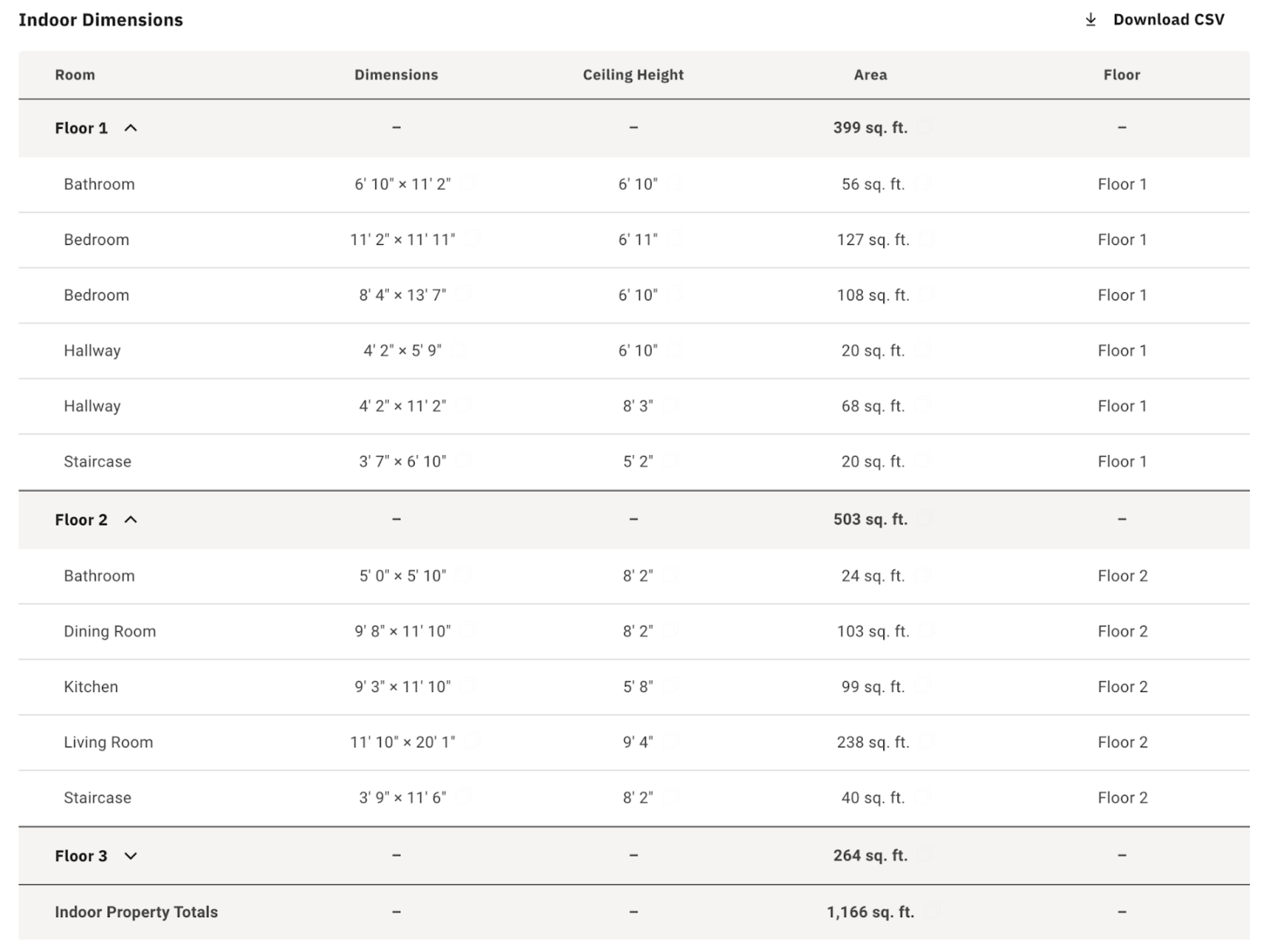Click the Room column header
This screenshot has height=952, width=1264.
click(75, 75)
